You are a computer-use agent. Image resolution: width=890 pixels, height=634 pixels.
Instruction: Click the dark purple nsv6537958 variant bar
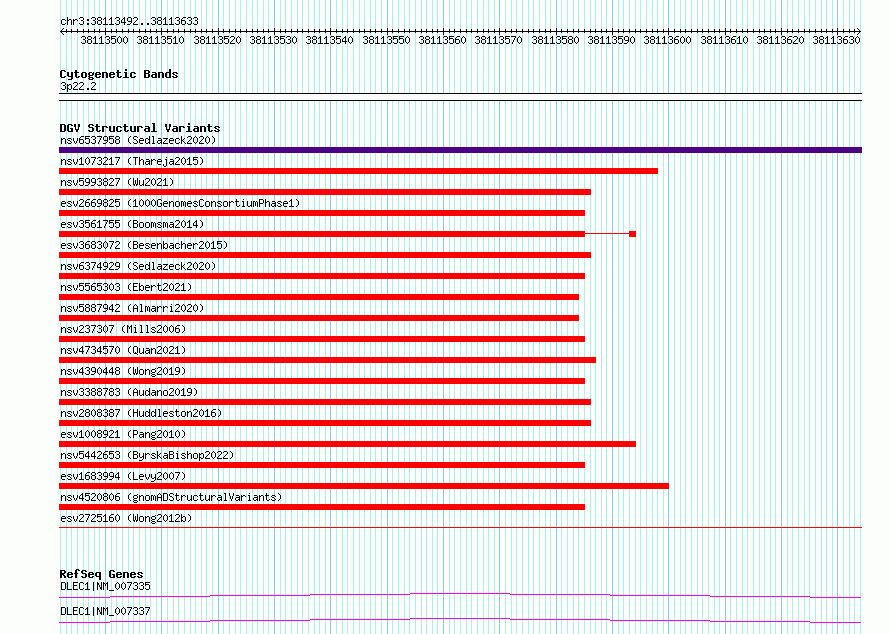[x=460, y=150]
